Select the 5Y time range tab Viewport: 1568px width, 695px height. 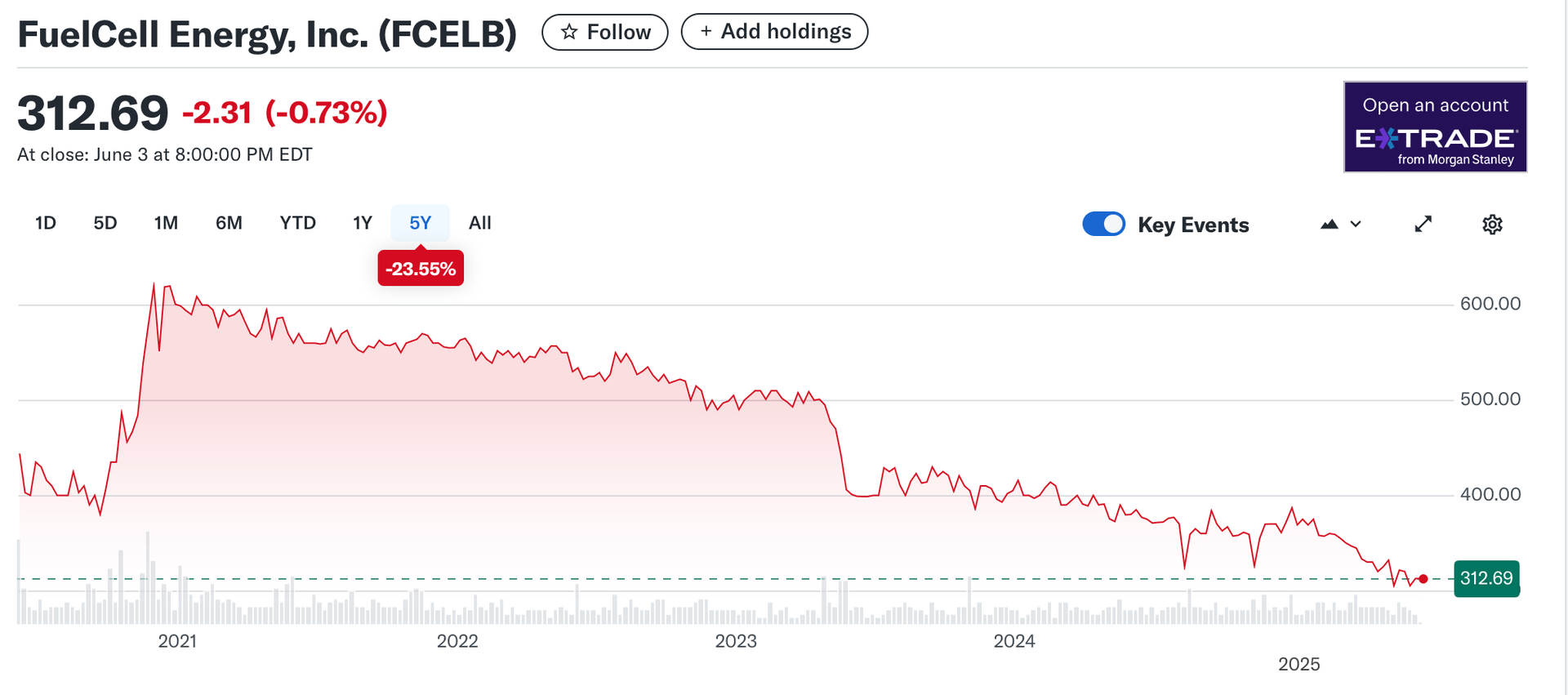pos(420,223)
